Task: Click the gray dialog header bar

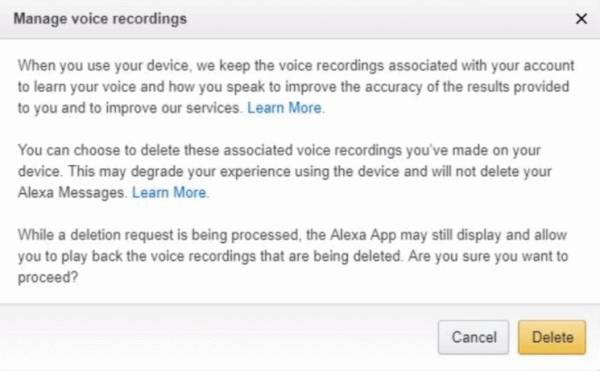Action: click(x=300, y=19)
